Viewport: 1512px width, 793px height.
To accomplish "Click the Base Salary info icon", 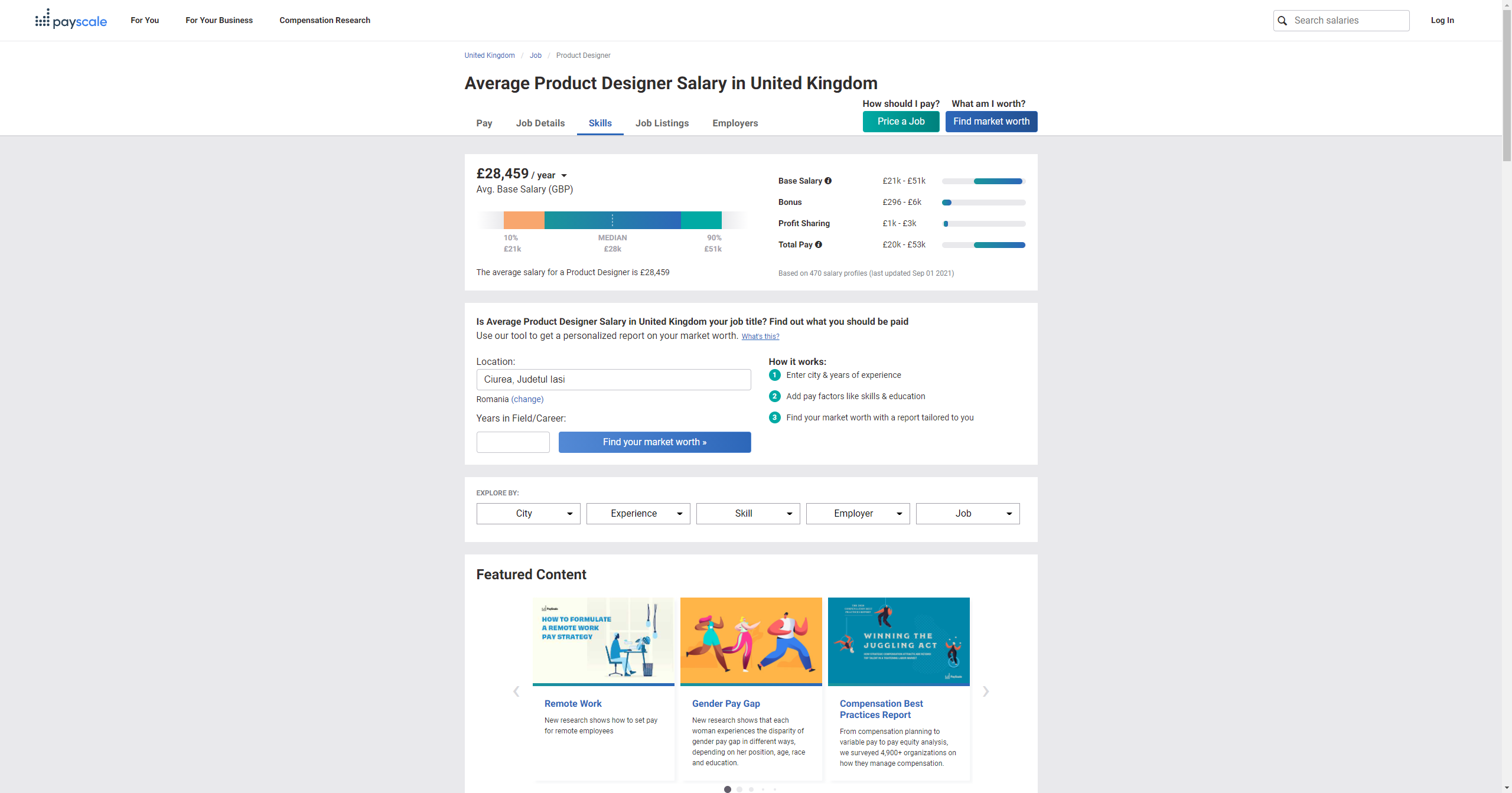I will (x=828, y=181).
